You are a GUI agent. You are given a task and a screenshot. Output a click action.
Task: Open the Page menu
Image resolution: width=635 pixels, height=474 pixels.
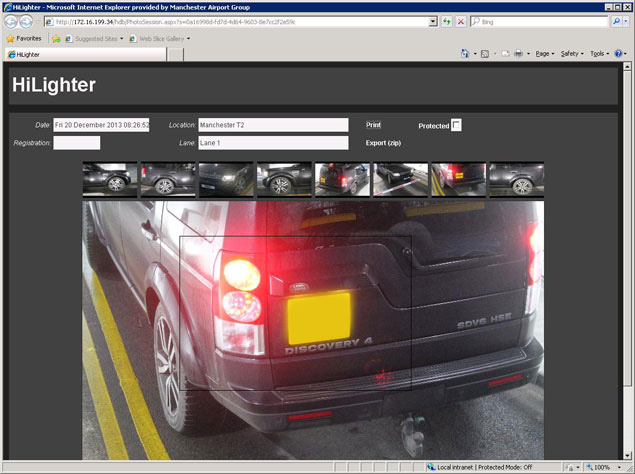544,54
